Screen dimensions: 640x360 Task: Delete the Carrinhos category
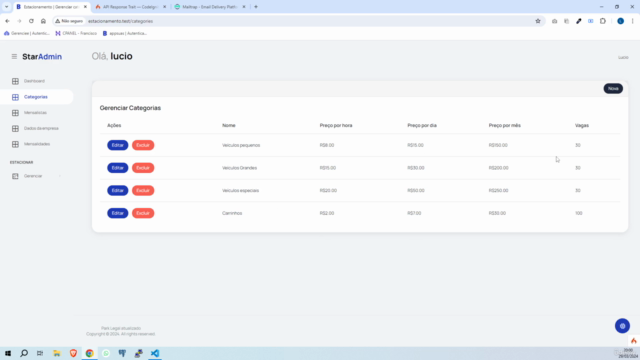(x=143, y=213)
